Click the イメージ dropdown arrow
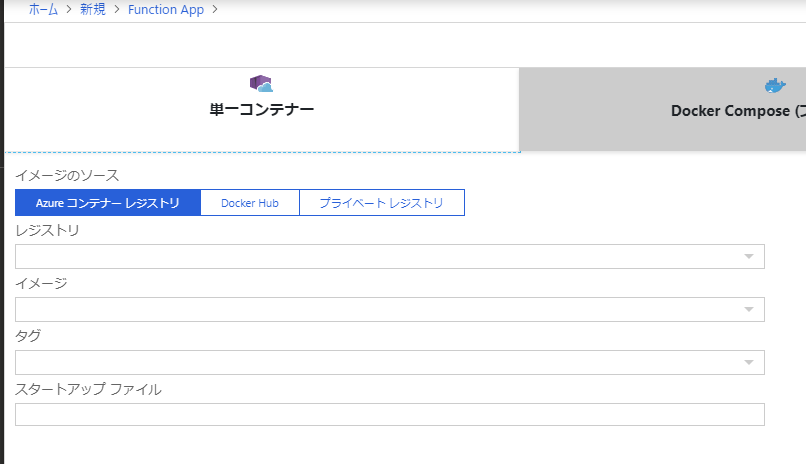This screenshot has width=806, height=464. pyautogui.click(x=749, y=309)
